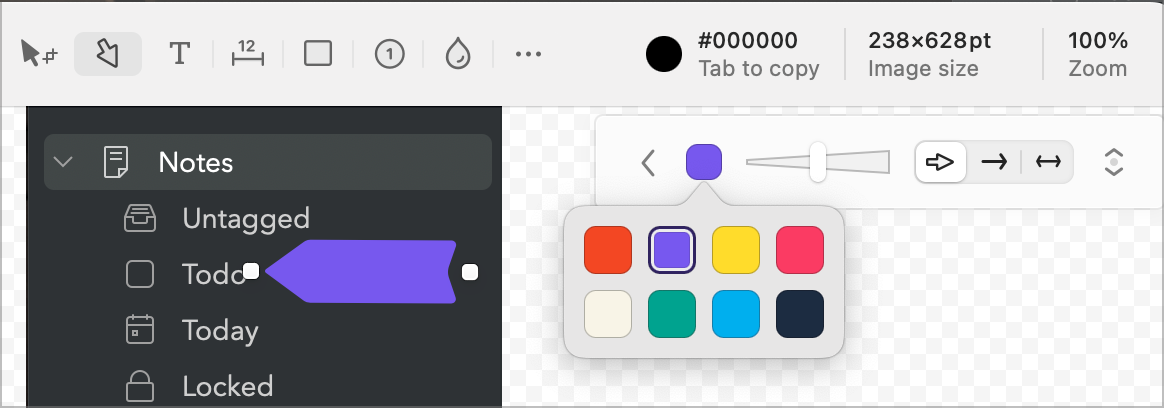
Task: Choose the blur droplet tool
Action: tap(457, 54)
